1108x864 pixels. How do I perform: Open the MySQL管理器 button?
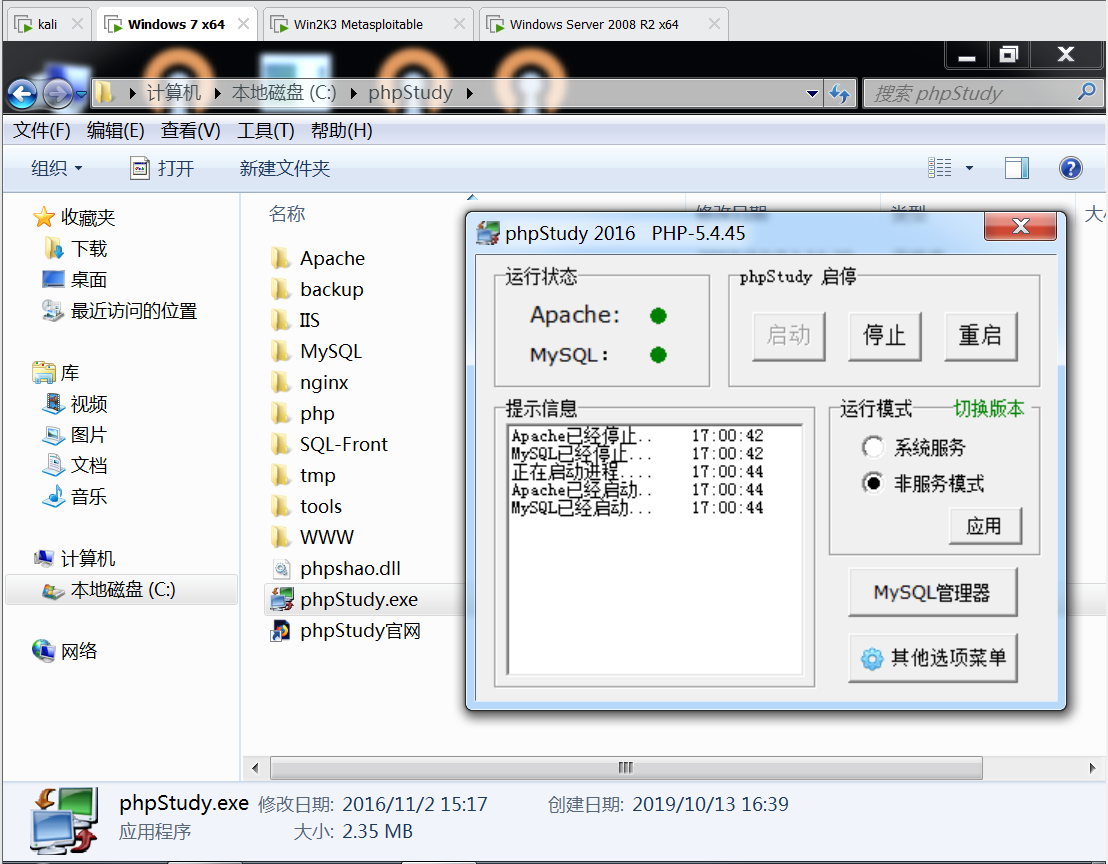coord(932,592)
